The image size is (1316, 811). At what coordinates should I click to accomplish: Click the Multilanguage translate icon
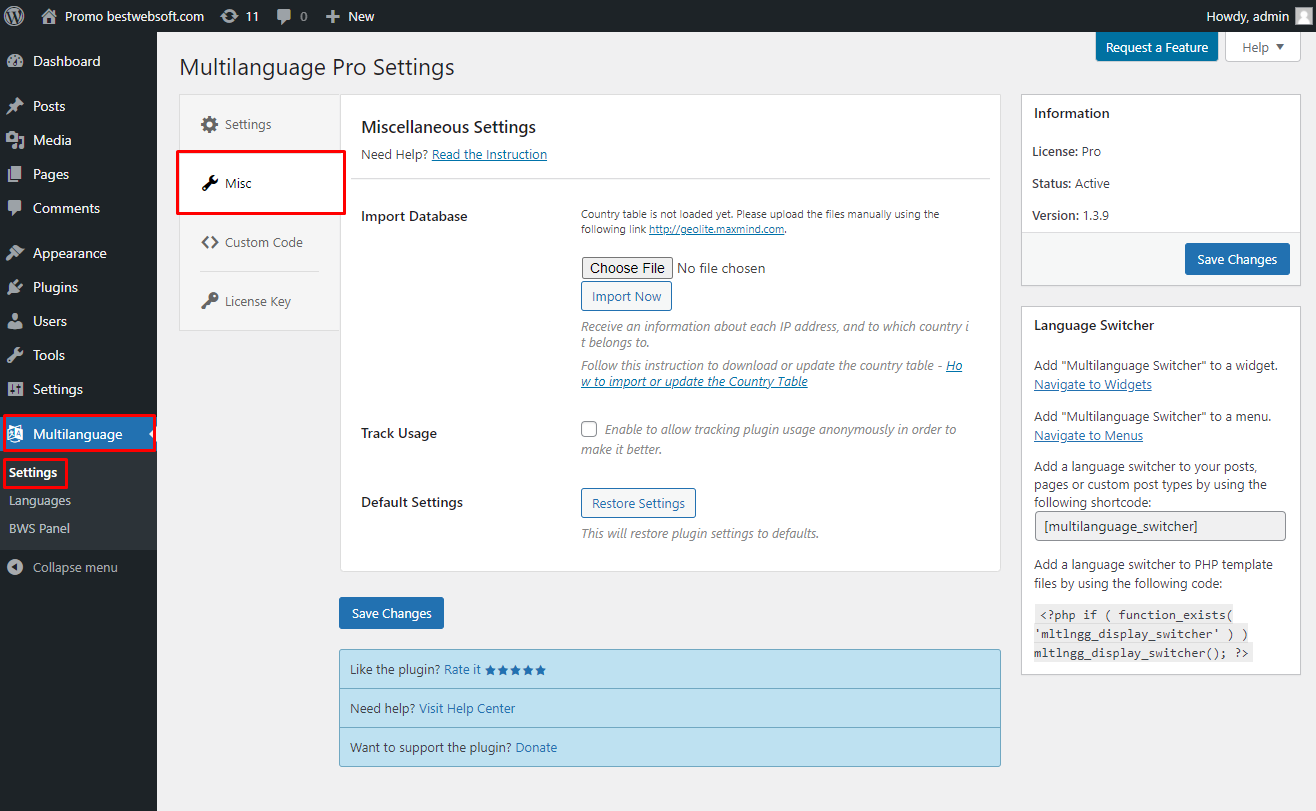15,434
